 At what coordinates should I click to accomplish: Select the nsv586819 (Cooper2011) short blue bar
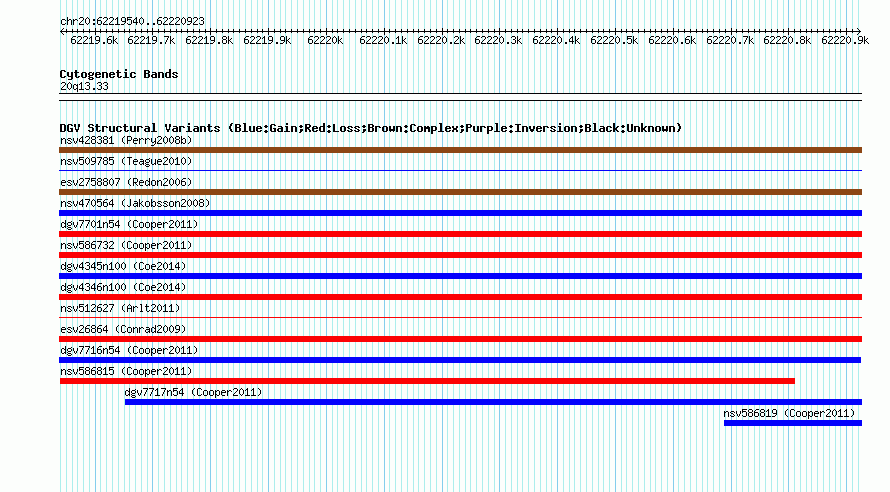coord(793,423)
